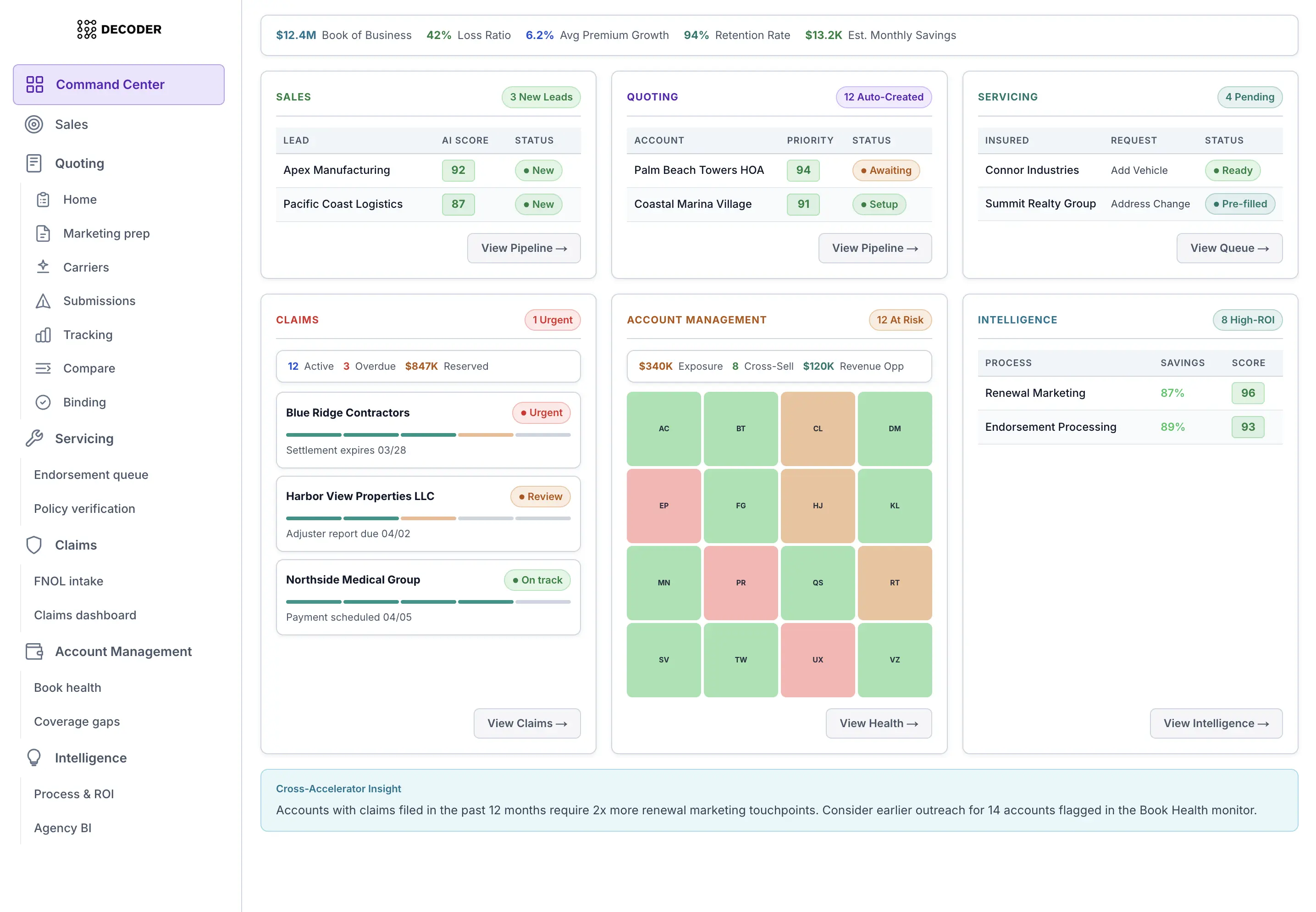Click the Tracking bar chart icon
The width and height of the screenshot is (1316, 912).
[44, 335]
